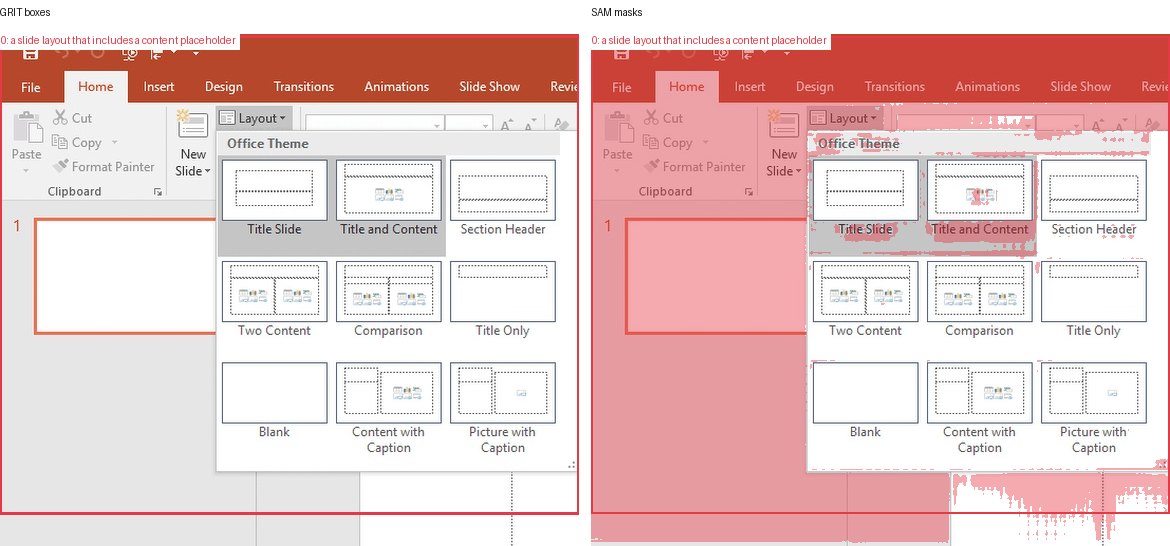Switch to Insert tab in right SAM screenshot

[750, 87]
